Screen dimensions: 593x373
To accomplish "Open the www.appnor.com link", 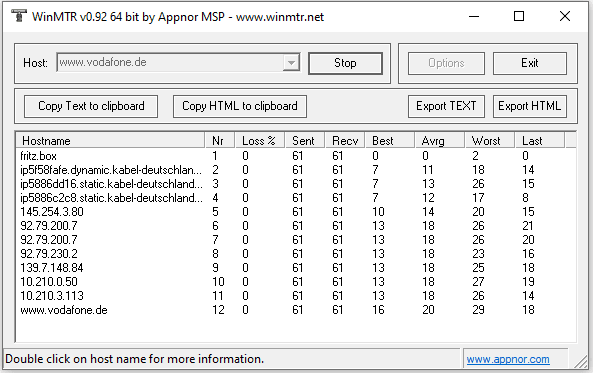I will [x=508, y=359].
